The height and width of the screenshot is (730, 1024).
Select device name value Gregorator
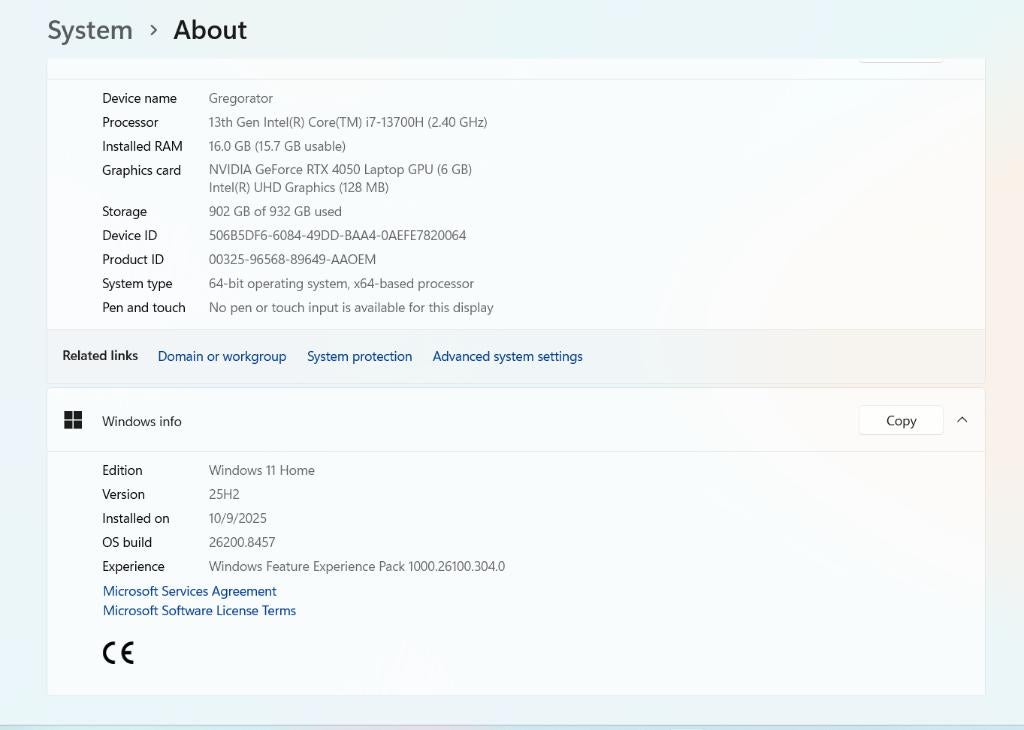(240, 99)
